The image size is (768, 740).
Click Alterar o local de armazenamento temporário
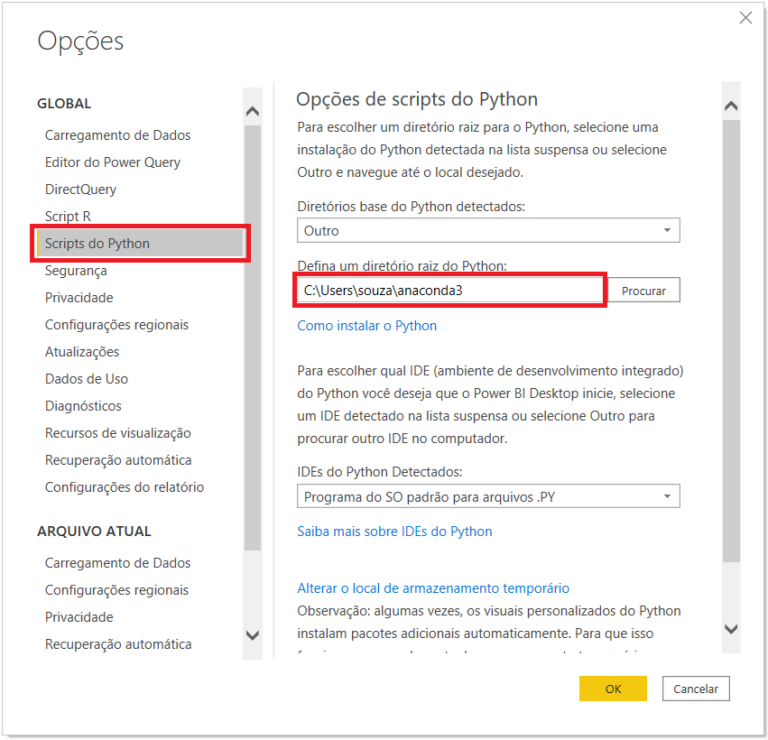[433, 588]
